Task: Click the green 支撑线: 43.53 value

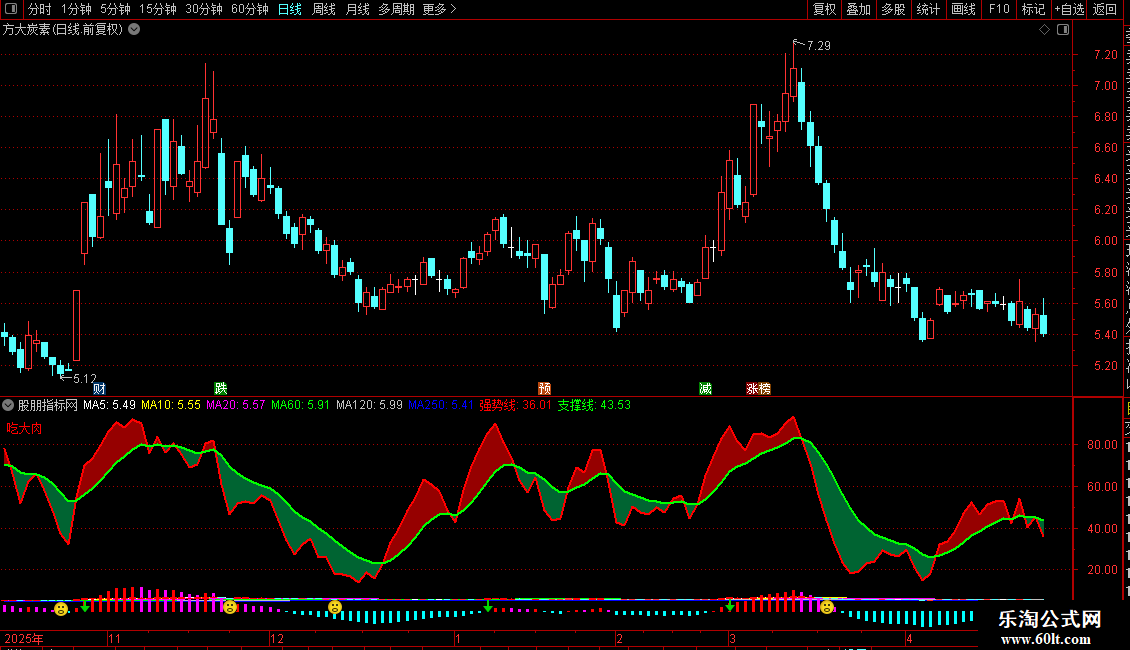Action: tap(595, 405)
